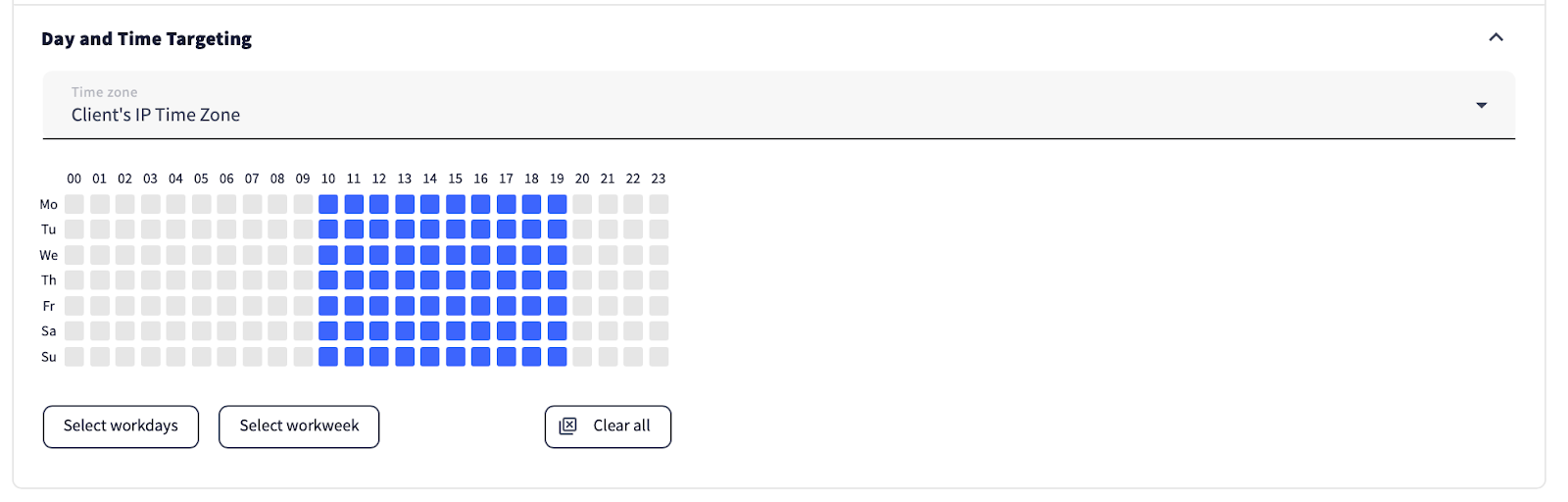Deselect Sunday hour 10 cell
The height and width of the screenshot is (502, 1568).
tap(328, 357)
